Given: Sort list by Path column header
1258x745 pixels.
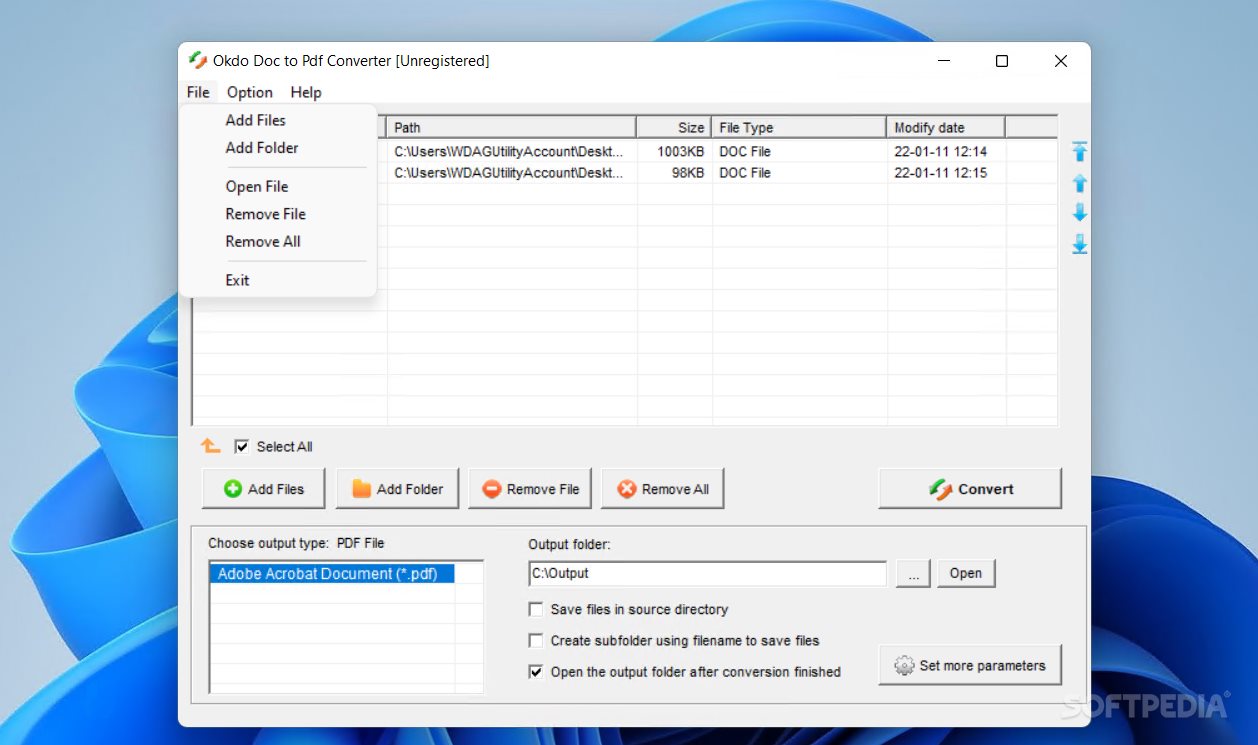Looking at the screenshot, I should click(511, 127).
